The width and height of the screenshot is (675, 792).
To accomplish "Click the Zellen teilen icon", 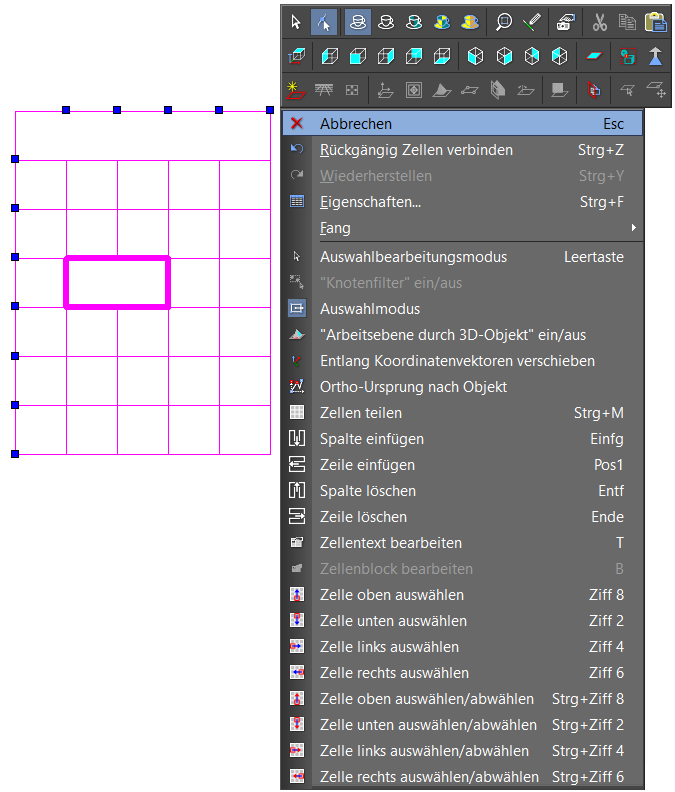I will pos(297,412).
